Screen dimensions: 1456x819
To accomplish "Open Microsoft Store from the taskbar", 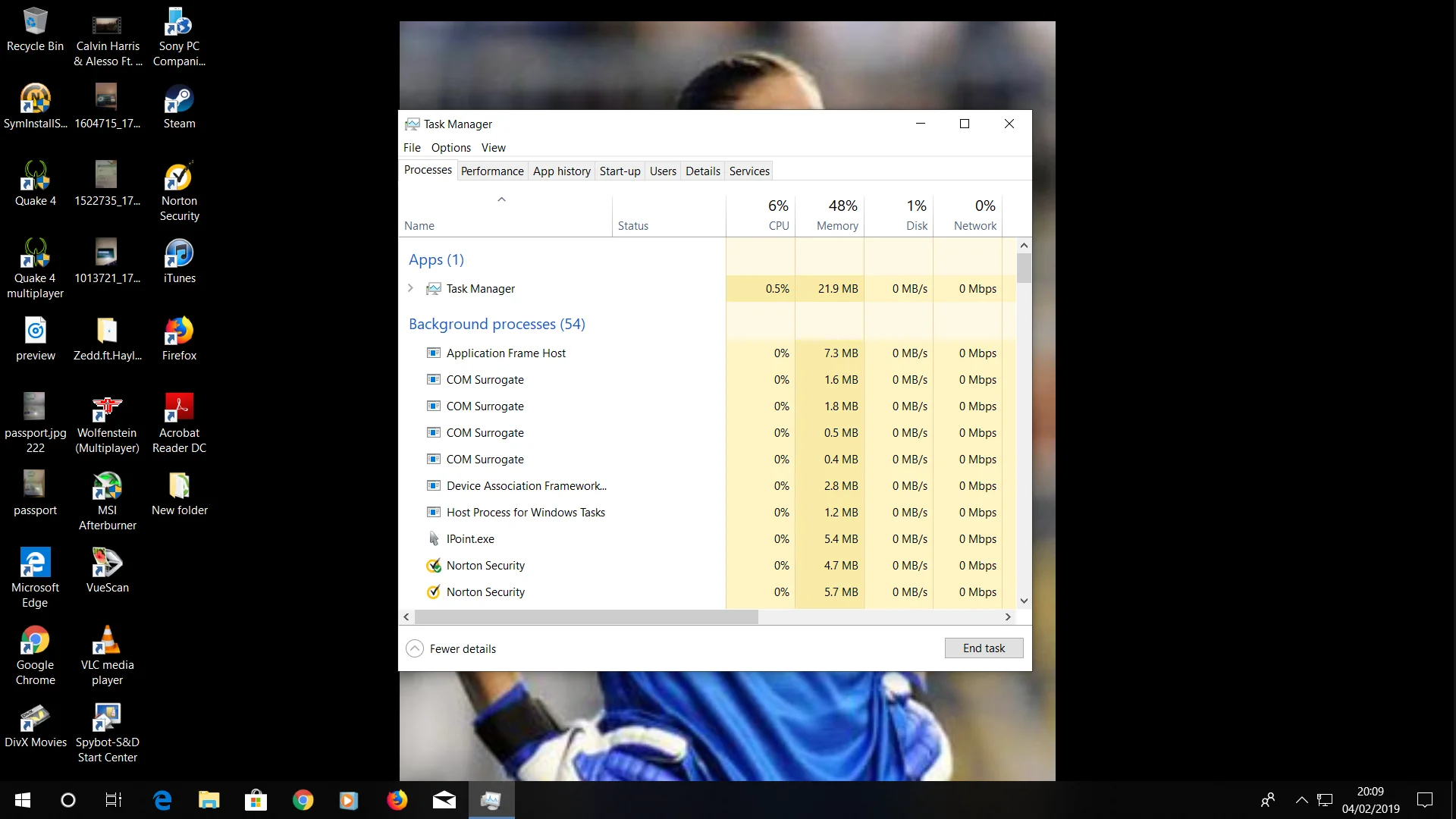I will pyautogui.click(x=256, y=800).
